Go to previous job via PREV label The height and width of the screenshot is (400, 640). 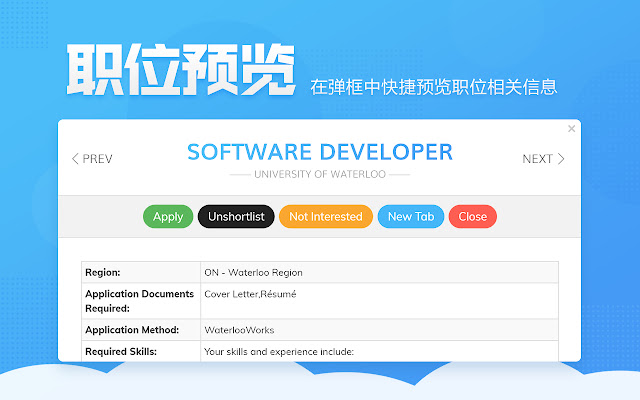[x=97, y=159]
